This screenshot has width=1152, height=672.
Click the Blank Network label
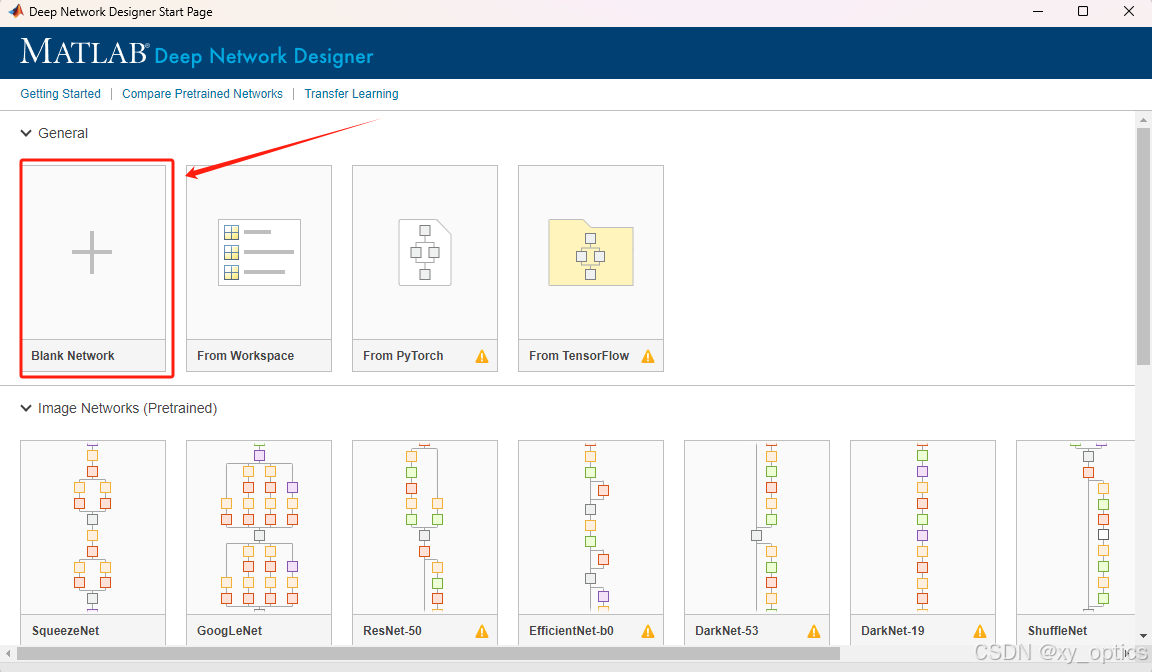pos(73,355)
